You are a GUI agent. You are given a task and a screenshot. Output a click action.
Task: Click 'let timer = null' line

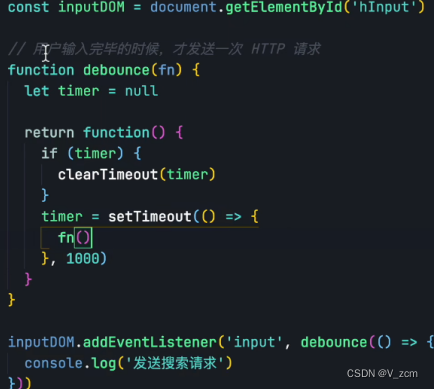coord(91,91)
